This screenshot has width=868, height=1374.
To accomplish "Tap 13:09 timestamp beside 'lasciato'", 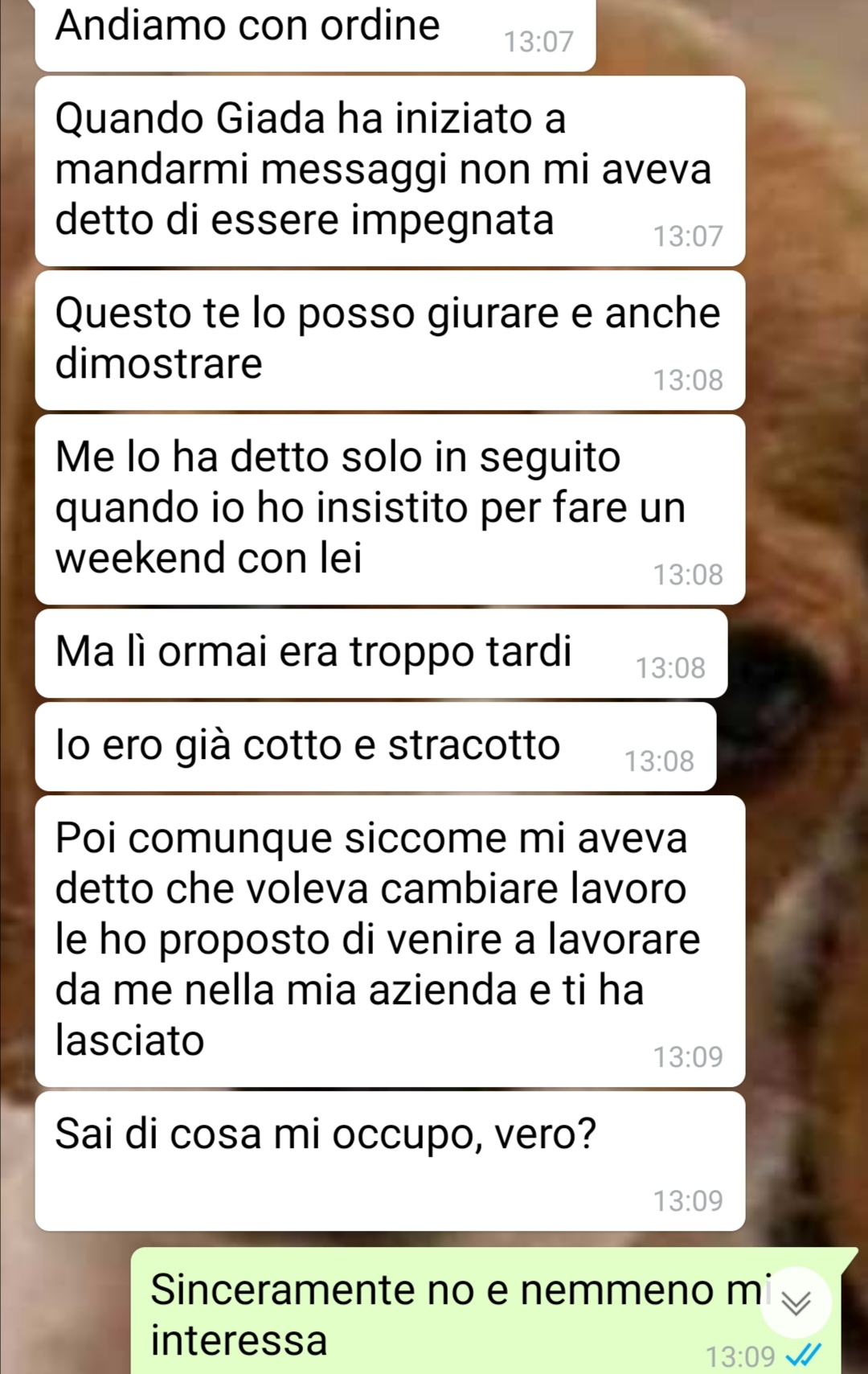I will point(688,1057).
